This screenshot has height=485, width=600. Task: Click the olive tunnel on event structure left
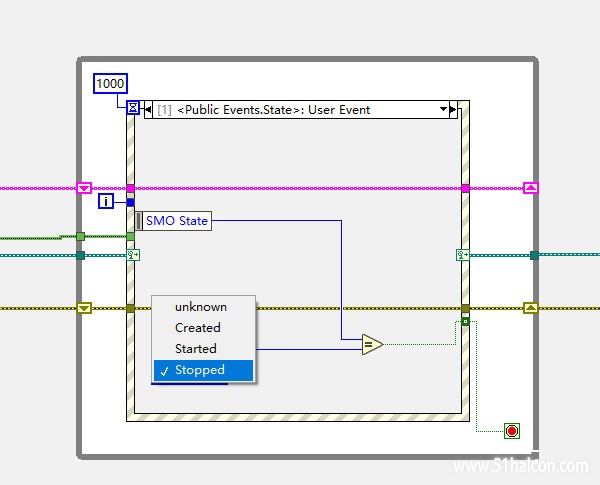click(130, 308)
